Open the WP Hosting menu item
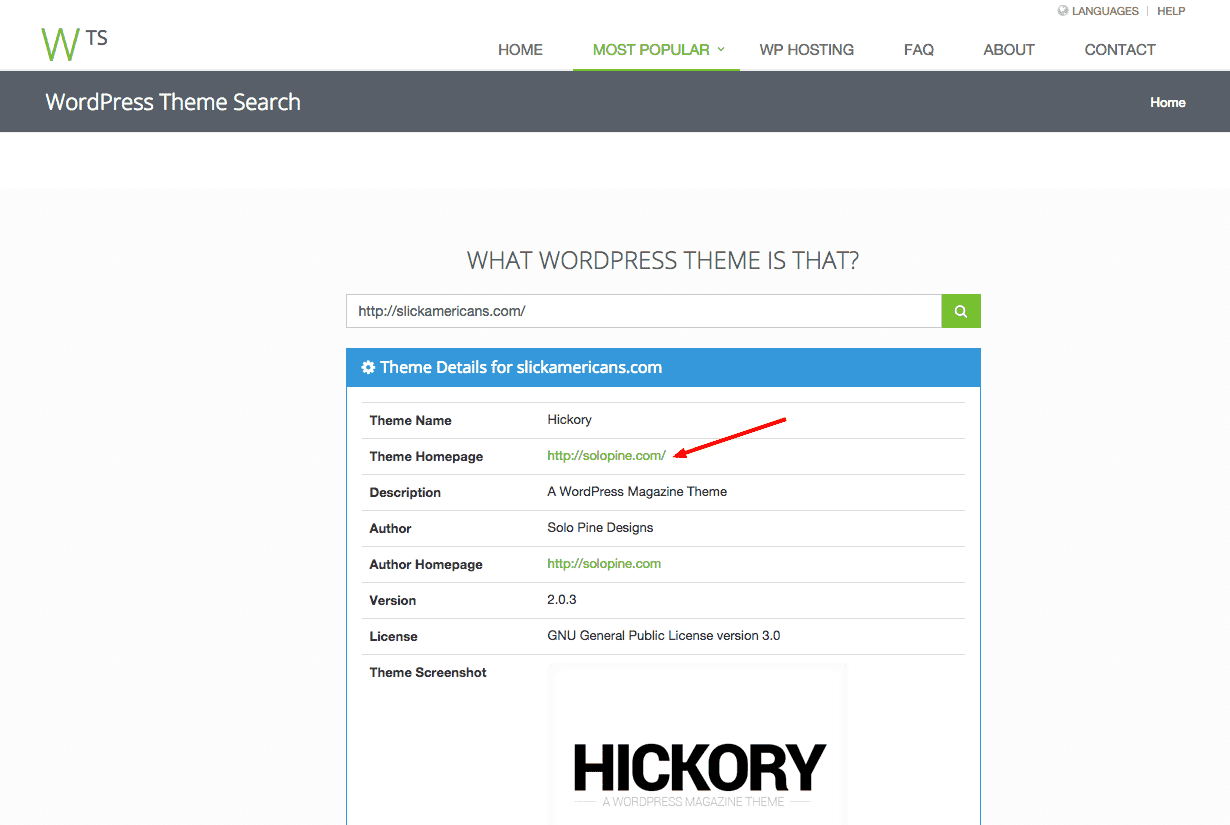This screenshot has height=825, width=1230. pyautogui.click(x=806, y=50)
